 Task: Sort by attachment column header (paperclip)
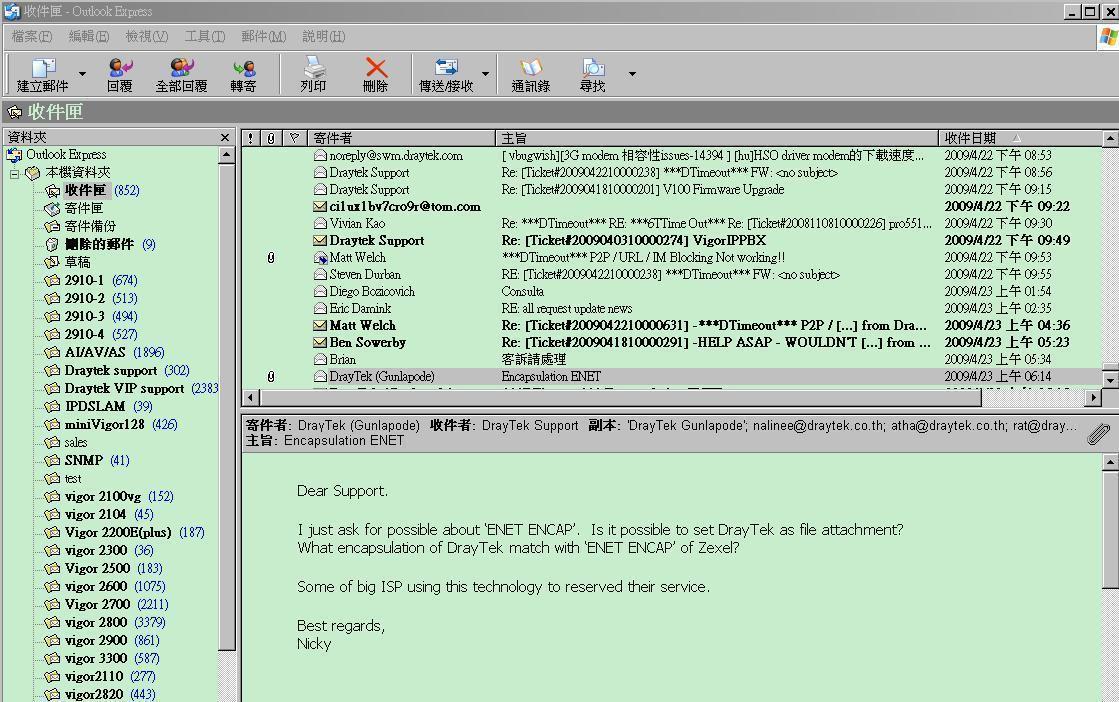click(x=271, y=138)
